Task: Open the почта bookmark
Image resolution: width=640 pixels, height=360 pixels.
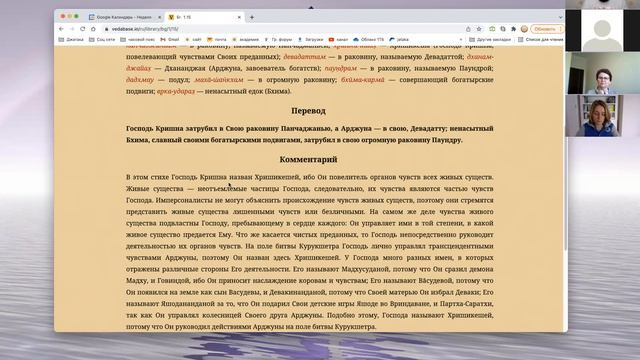Action: coord(217,40)
